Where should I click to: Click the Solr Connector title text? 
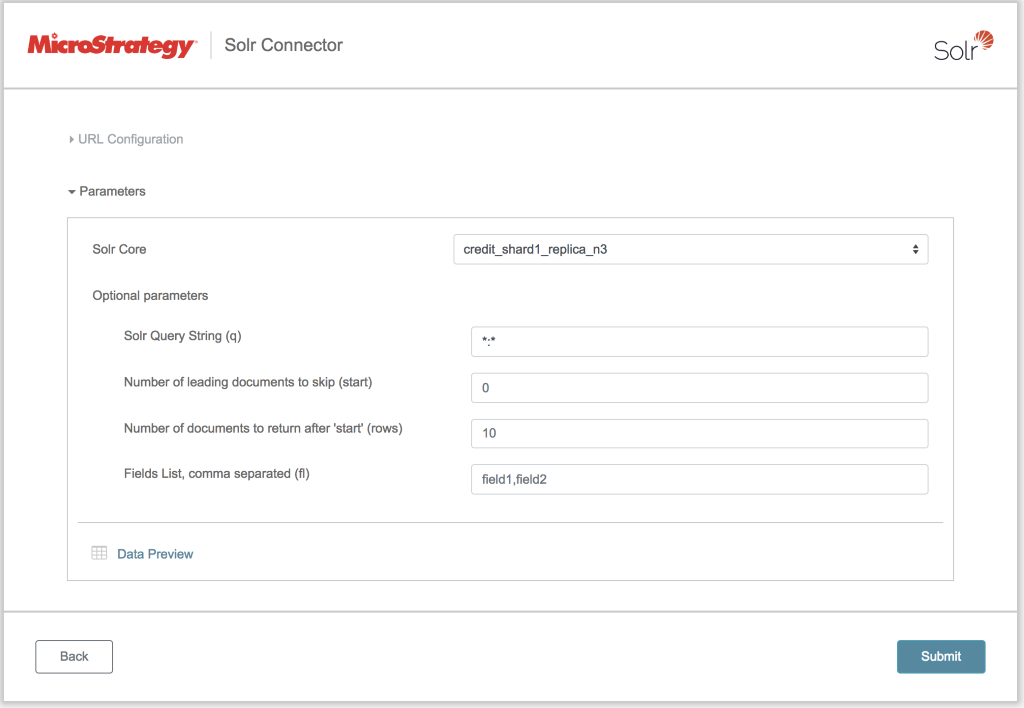[x=283, y=45]
